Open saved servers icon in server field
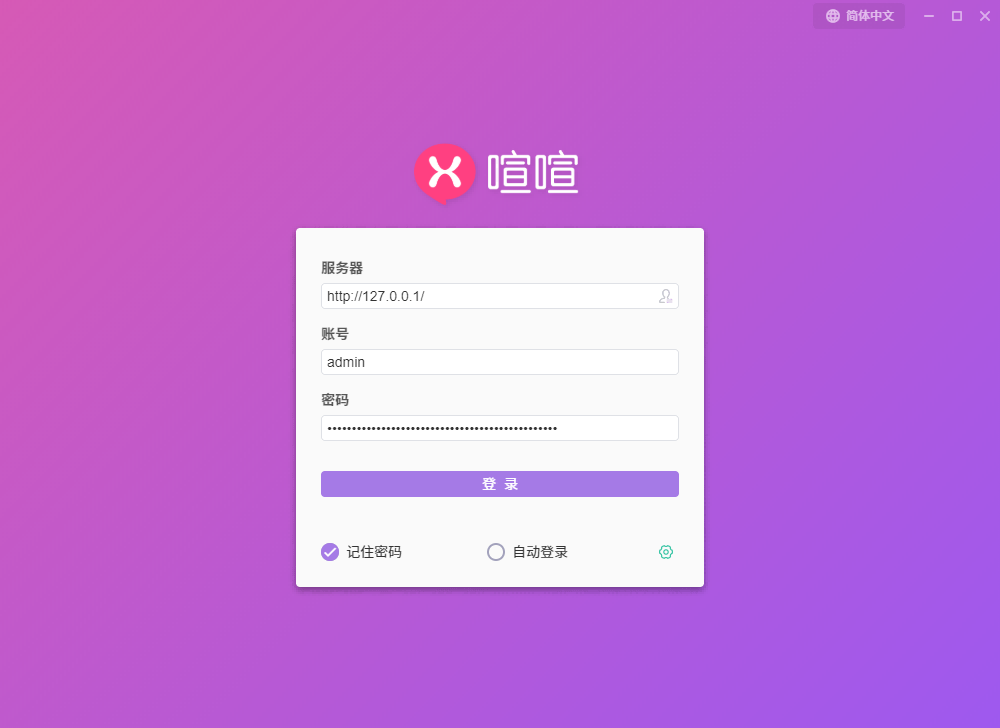This screenshot has height=728, width=1000. (665, 296)
